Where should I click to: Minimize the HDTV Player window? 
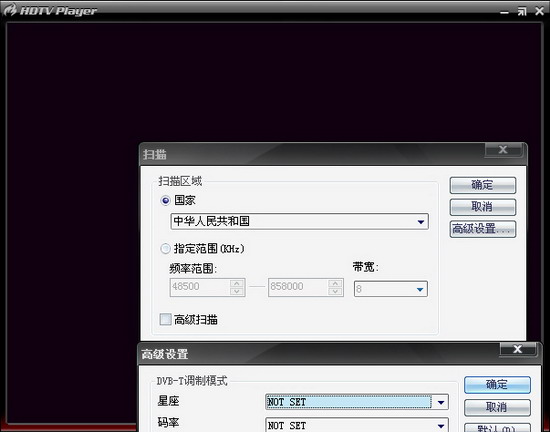coord(504,12)
